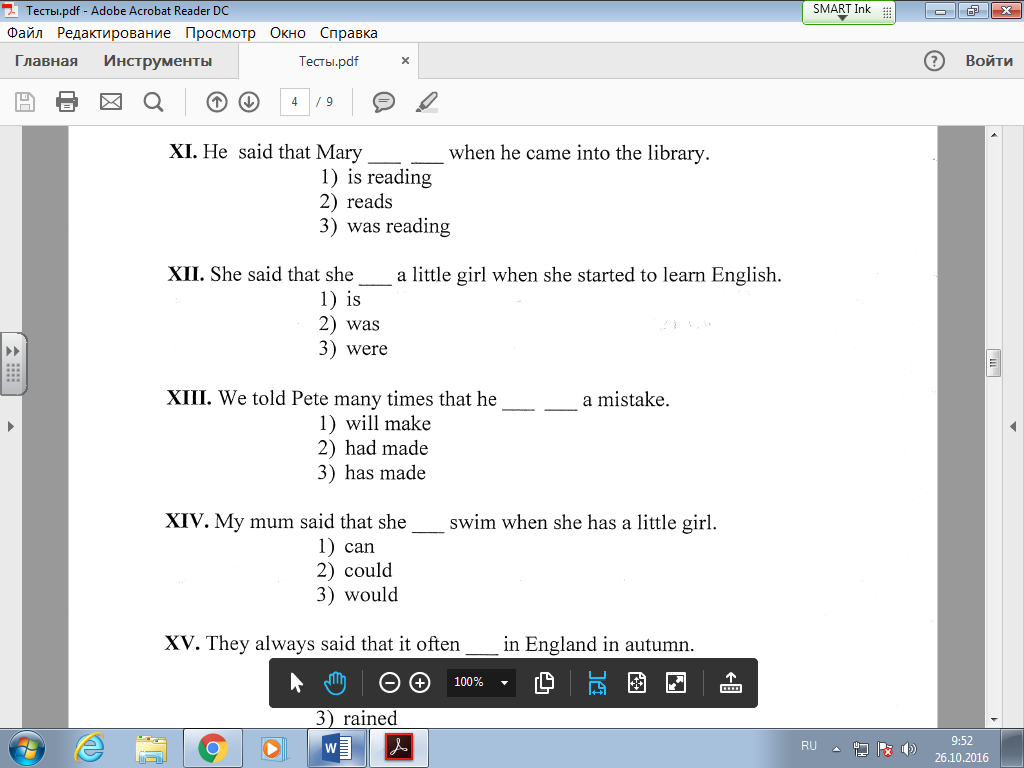
Task: Expand the right tools pane arrow
Action: [1013, 426]
